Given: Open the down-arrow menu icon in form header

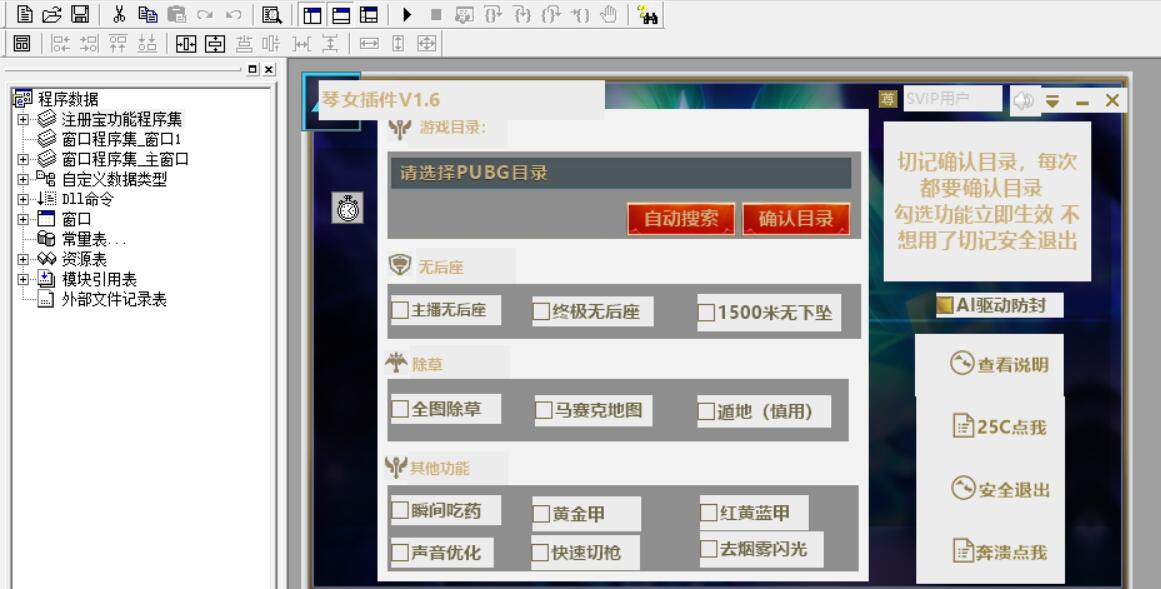Looking at the screenshot, I should (1052, 101).
